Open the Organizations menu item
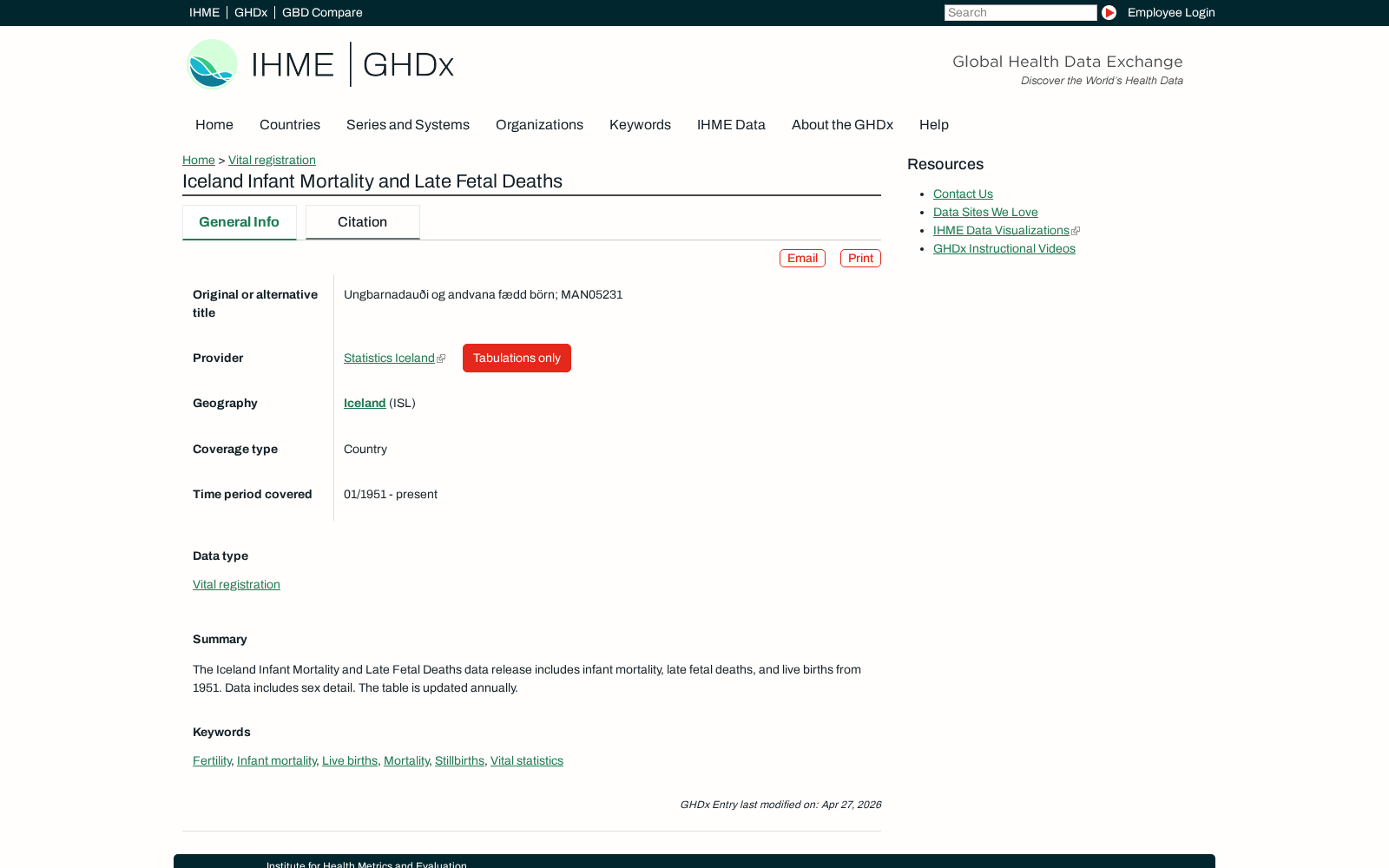 tap(539, 125)
